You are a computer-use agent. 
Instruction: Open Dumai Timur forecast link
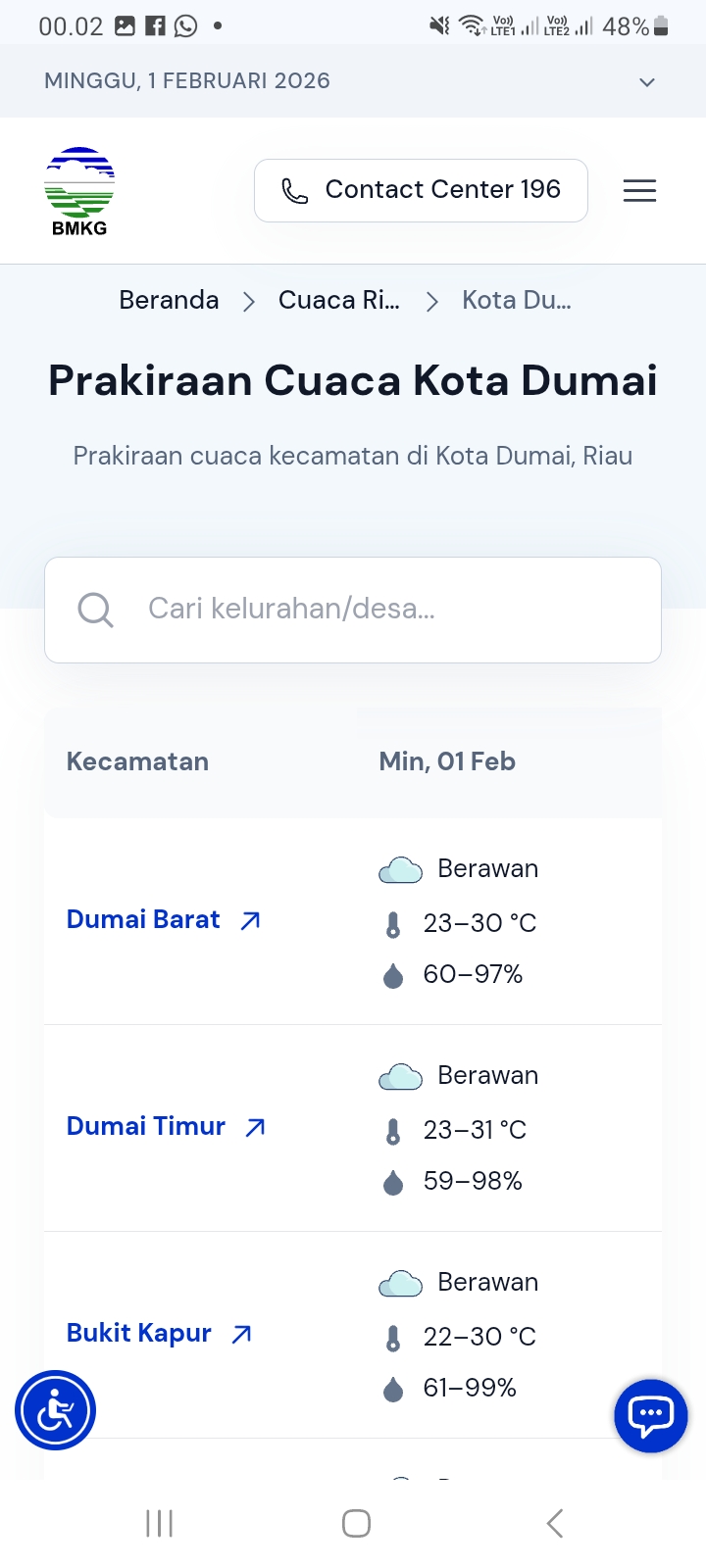point(146,1126)
